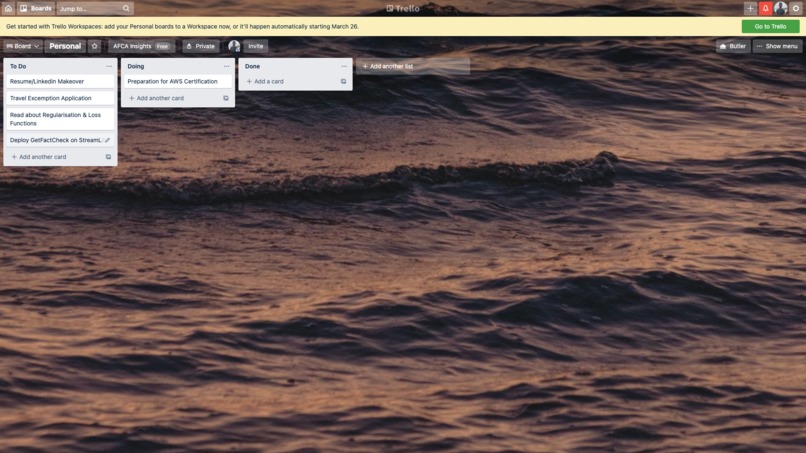Open the create plus menu

tap(750, 8)
